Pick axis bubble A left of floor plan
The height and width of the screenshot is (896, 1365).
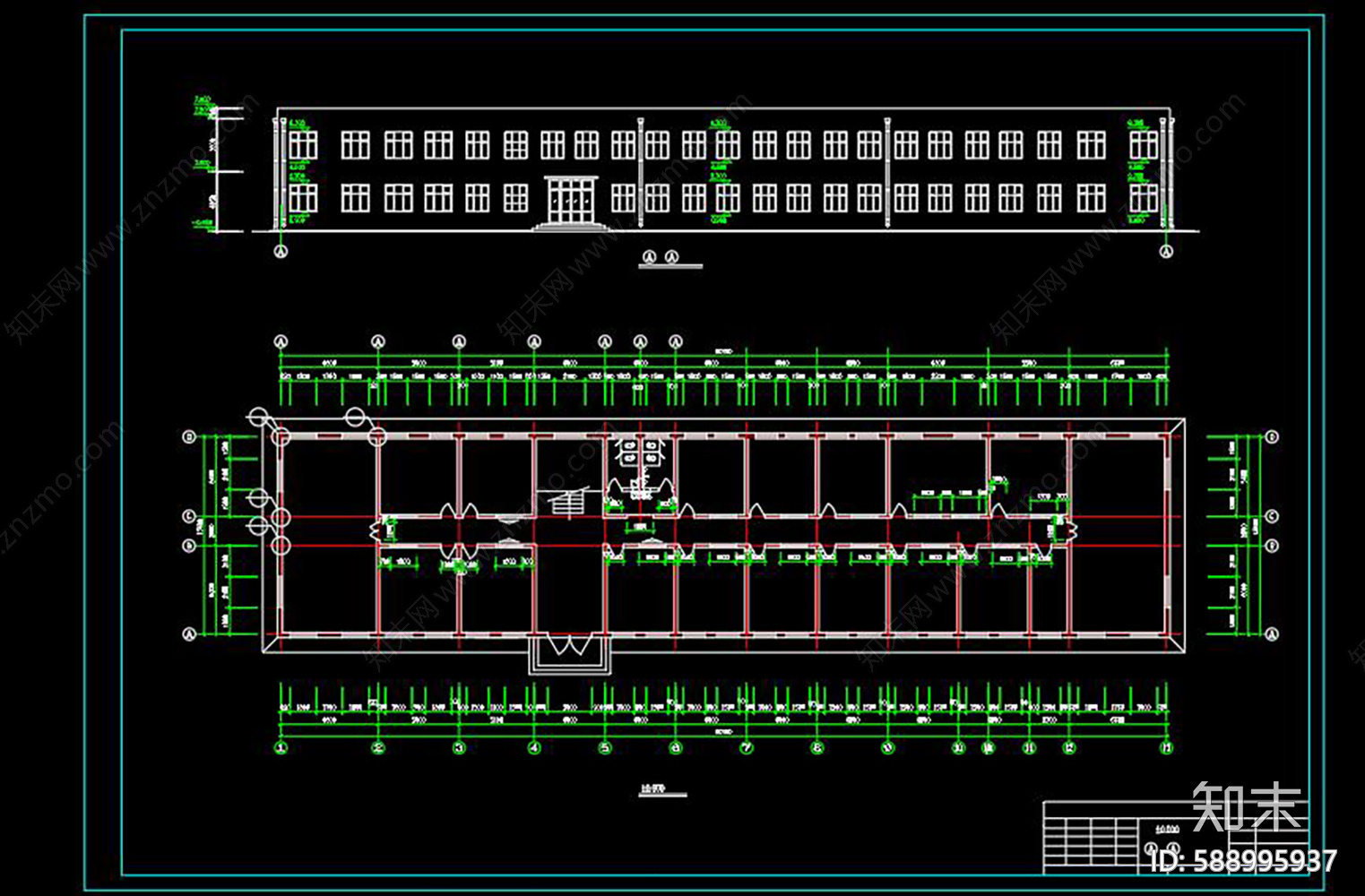pos(189,634)
